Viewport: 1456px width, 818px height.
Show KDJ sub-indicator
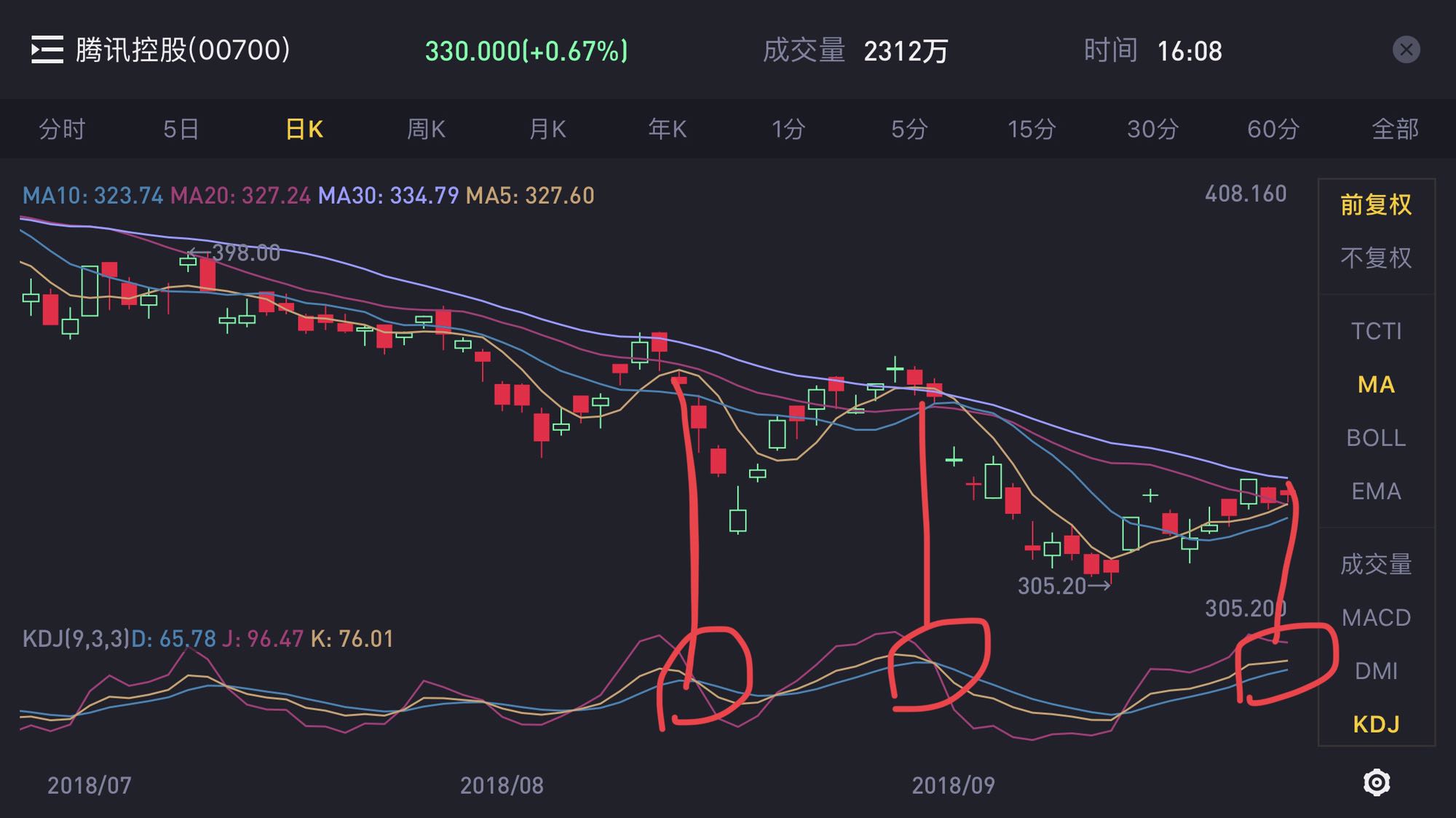(x=1376, y=724)
